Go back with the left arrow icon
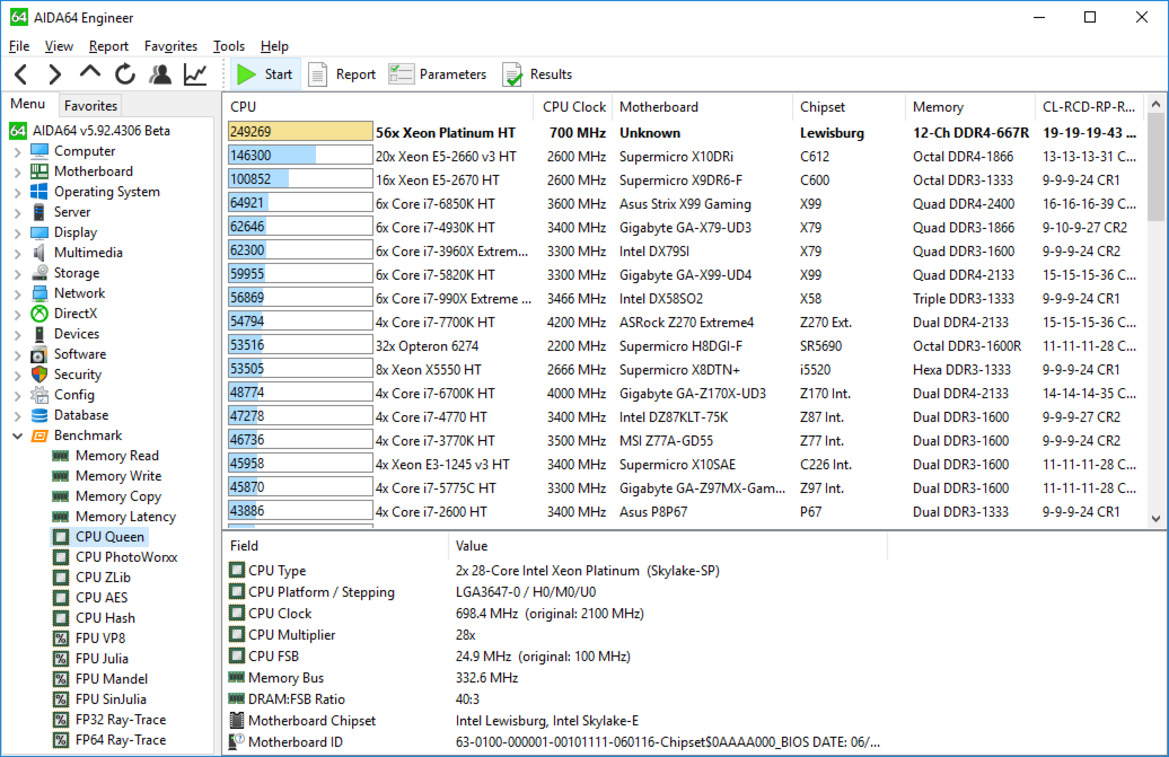This screenshot has width=1169, height=757. (x=21, y=74)
